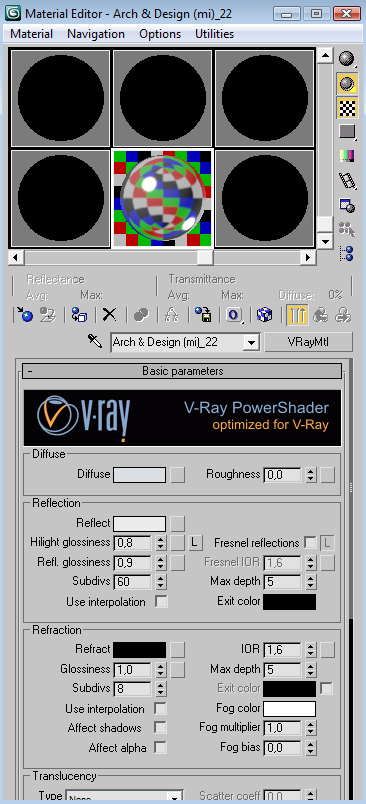
Task: Click the Sample Type sphere icon
Action: [x=348, y=59]
